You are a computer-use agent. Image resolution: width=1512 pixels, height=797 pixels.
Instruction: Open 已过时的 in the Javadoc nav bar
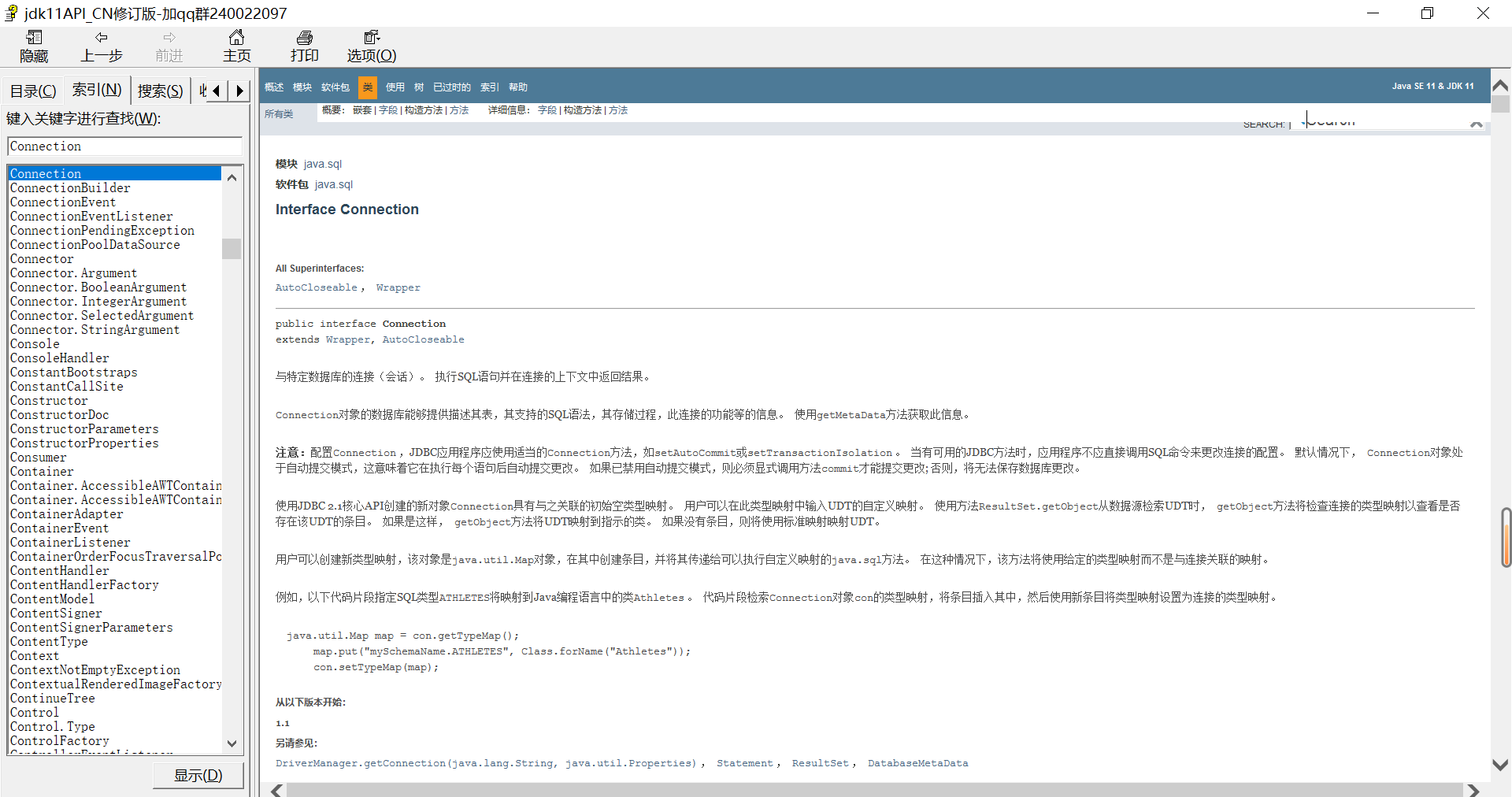point(452,87)
